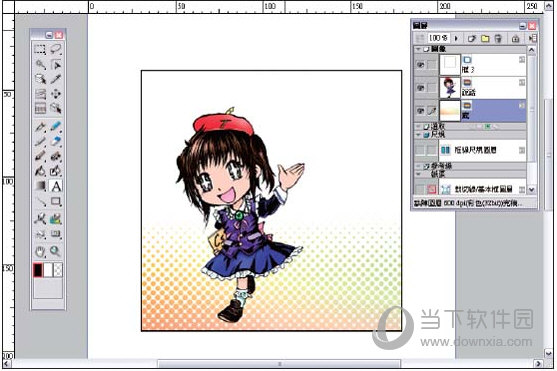Close the layers panel
Viewport: 557px width, 371px height.
click(x=532, y=26)
